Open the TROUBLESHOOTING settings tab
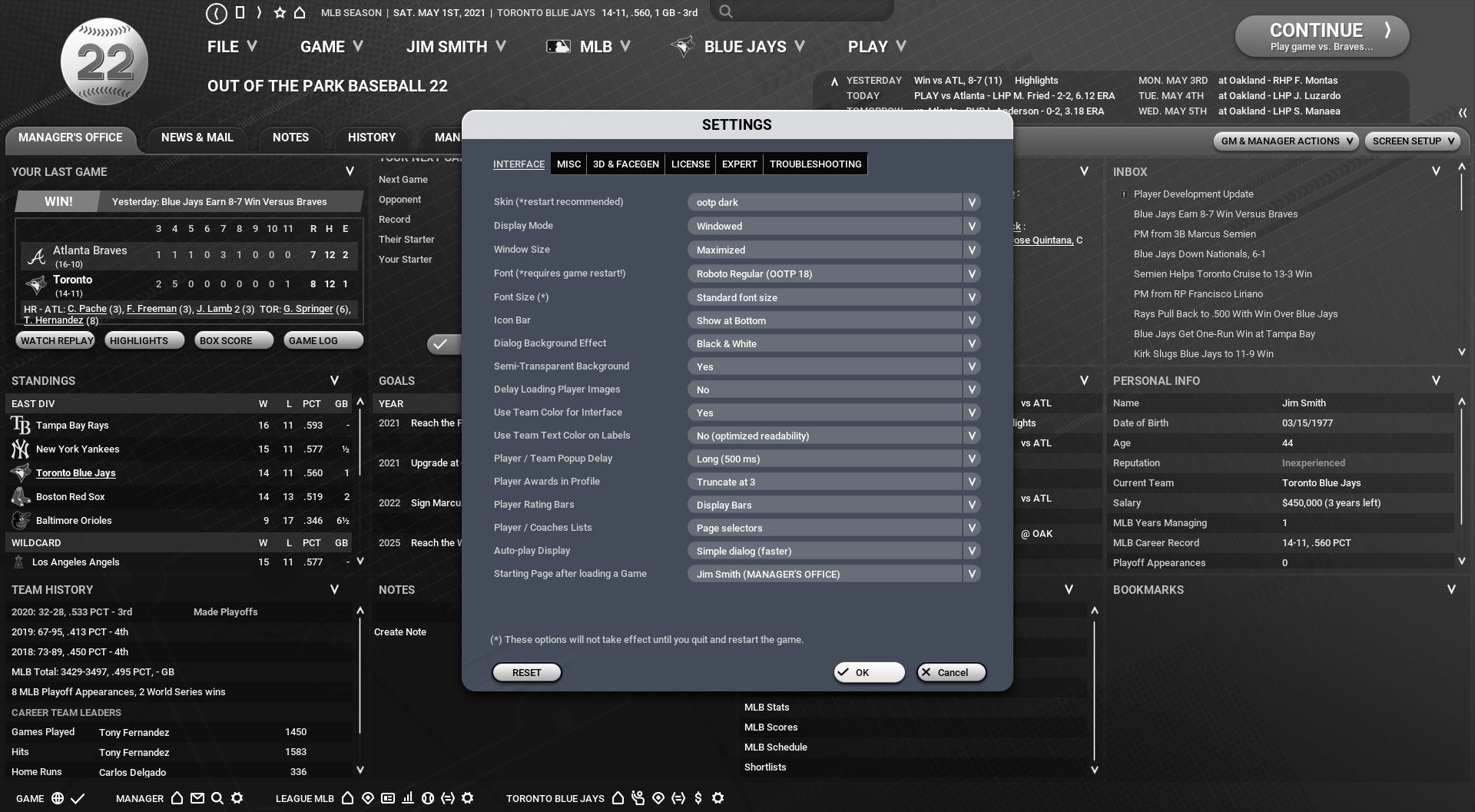This screenshot has width=1475, height=812. coord(815,164)
